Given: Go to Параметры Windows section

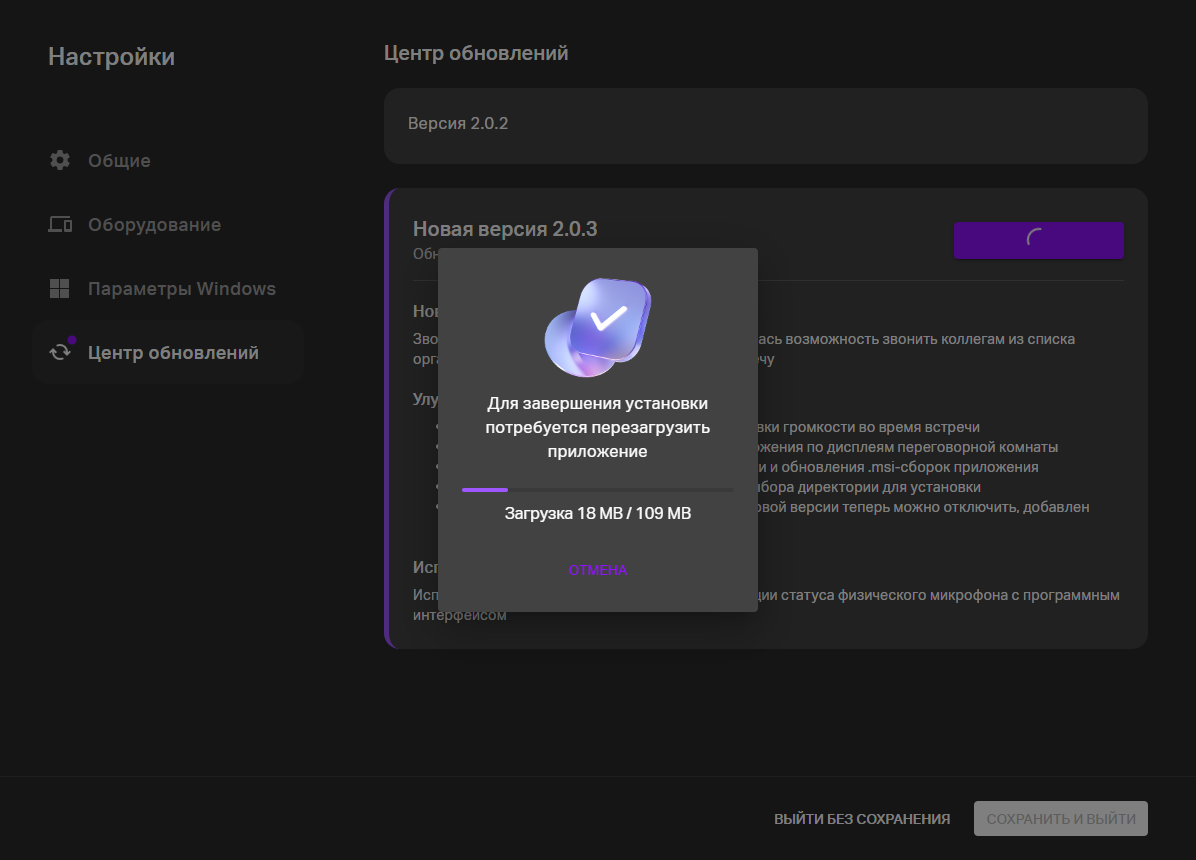Looking at the screenshot, I should click(x=181, y=289).
